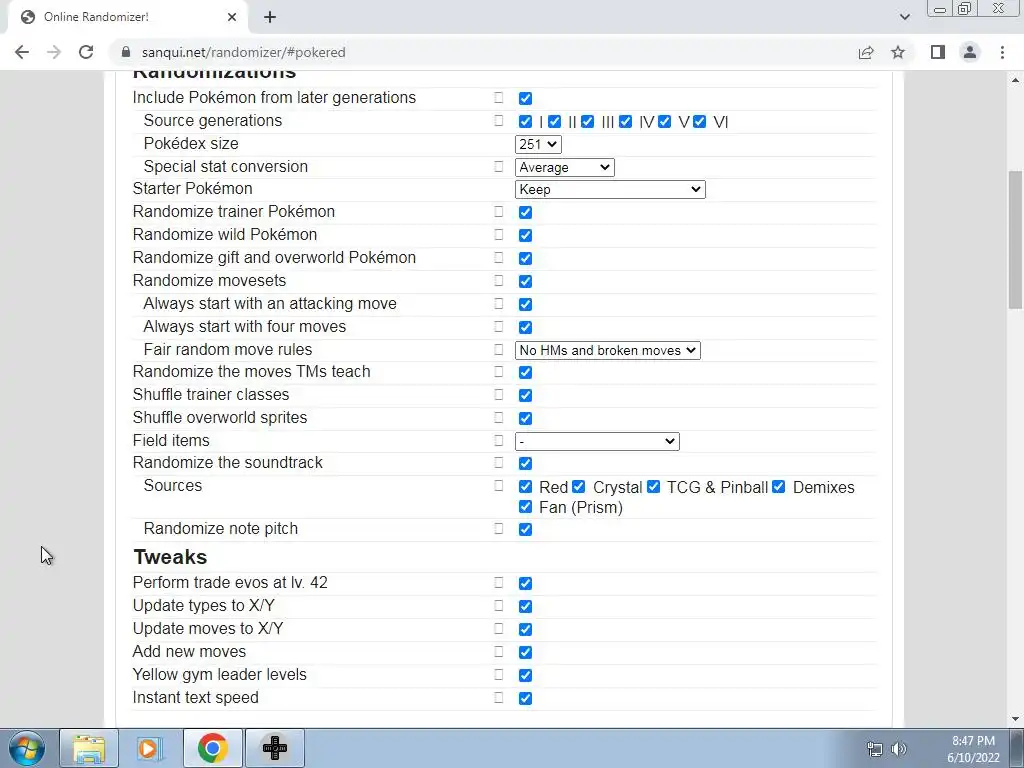Open the D-pad emulator taskbar app
This screenshot has width=1024, height=768.
274,748
